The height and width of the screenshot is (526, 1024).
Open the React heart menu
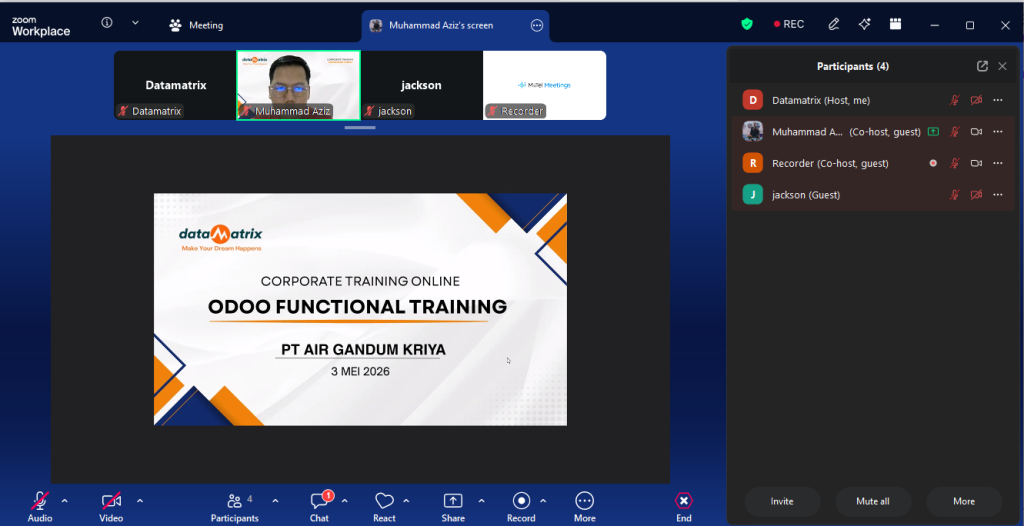coord(384,508)
